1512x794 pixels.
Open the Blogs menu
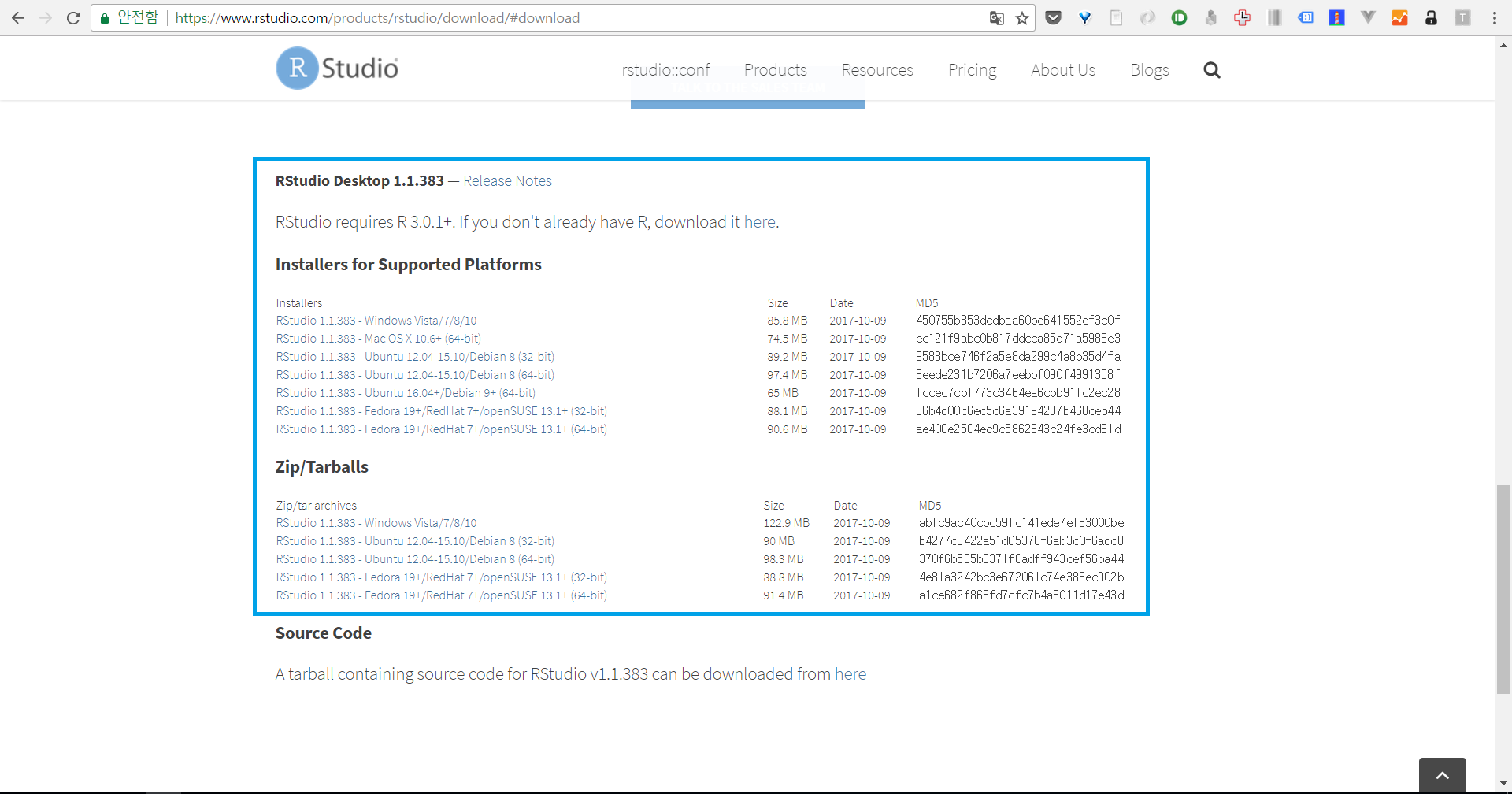click(1149, 70)
